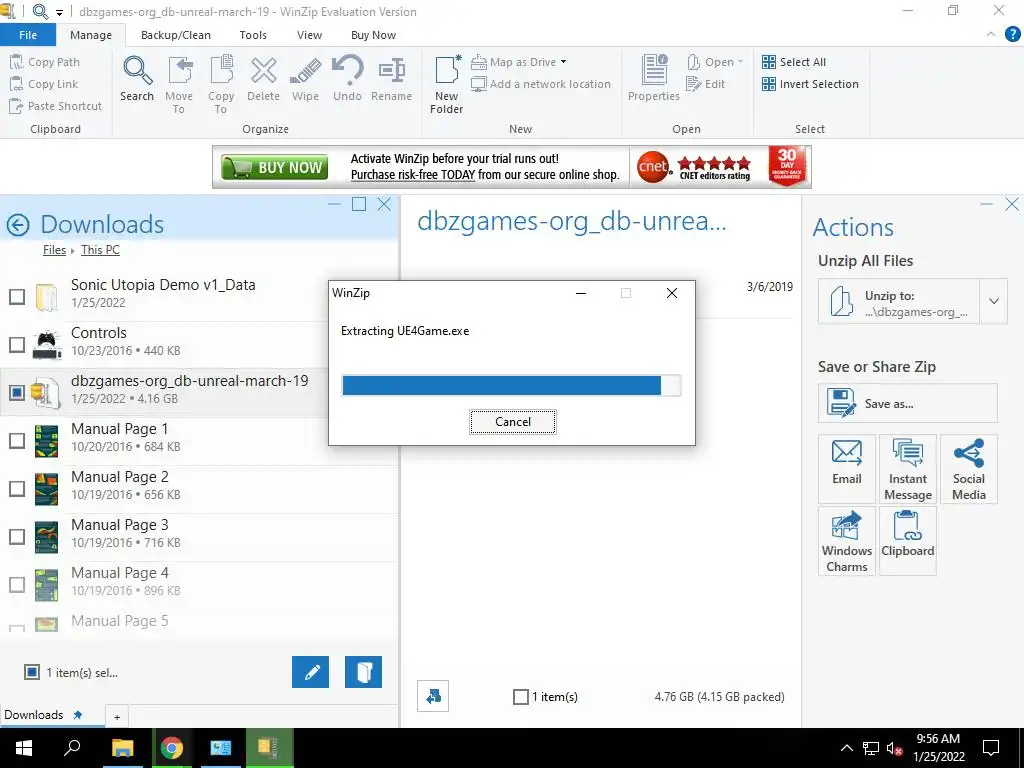Uncheck the dbzgames-org_db-unreal-march-19 checkbox

[17, 392]
